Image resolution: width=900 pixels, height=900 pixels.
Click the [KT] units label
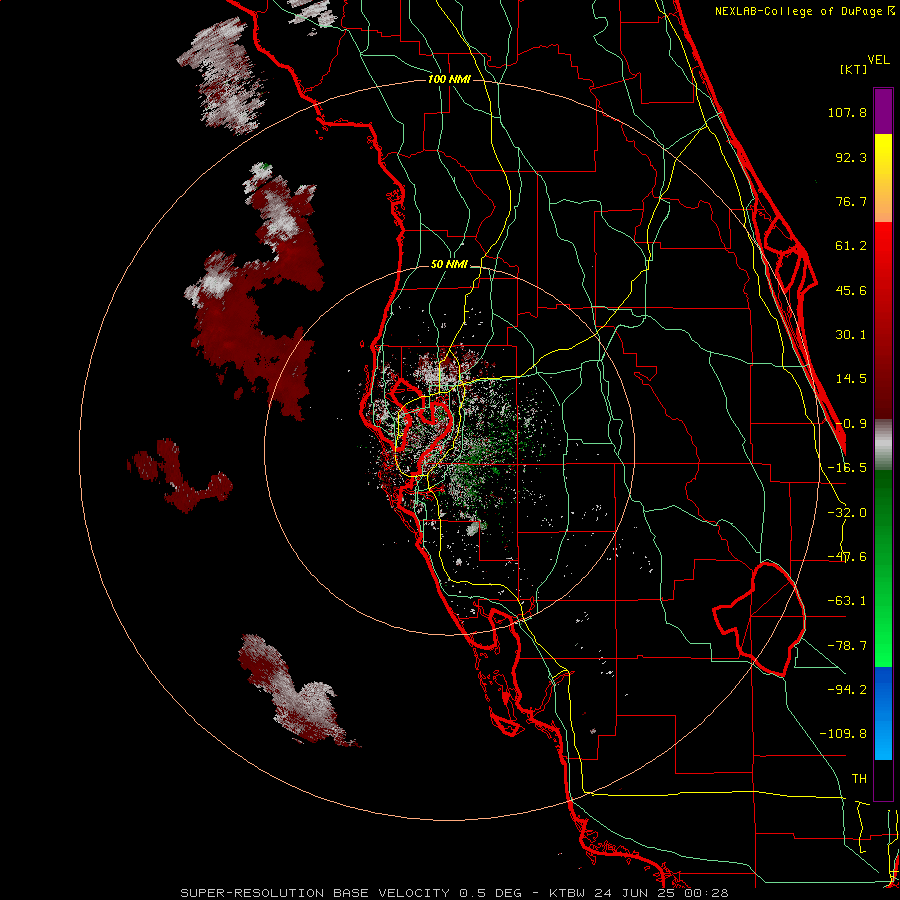point(854,69)
